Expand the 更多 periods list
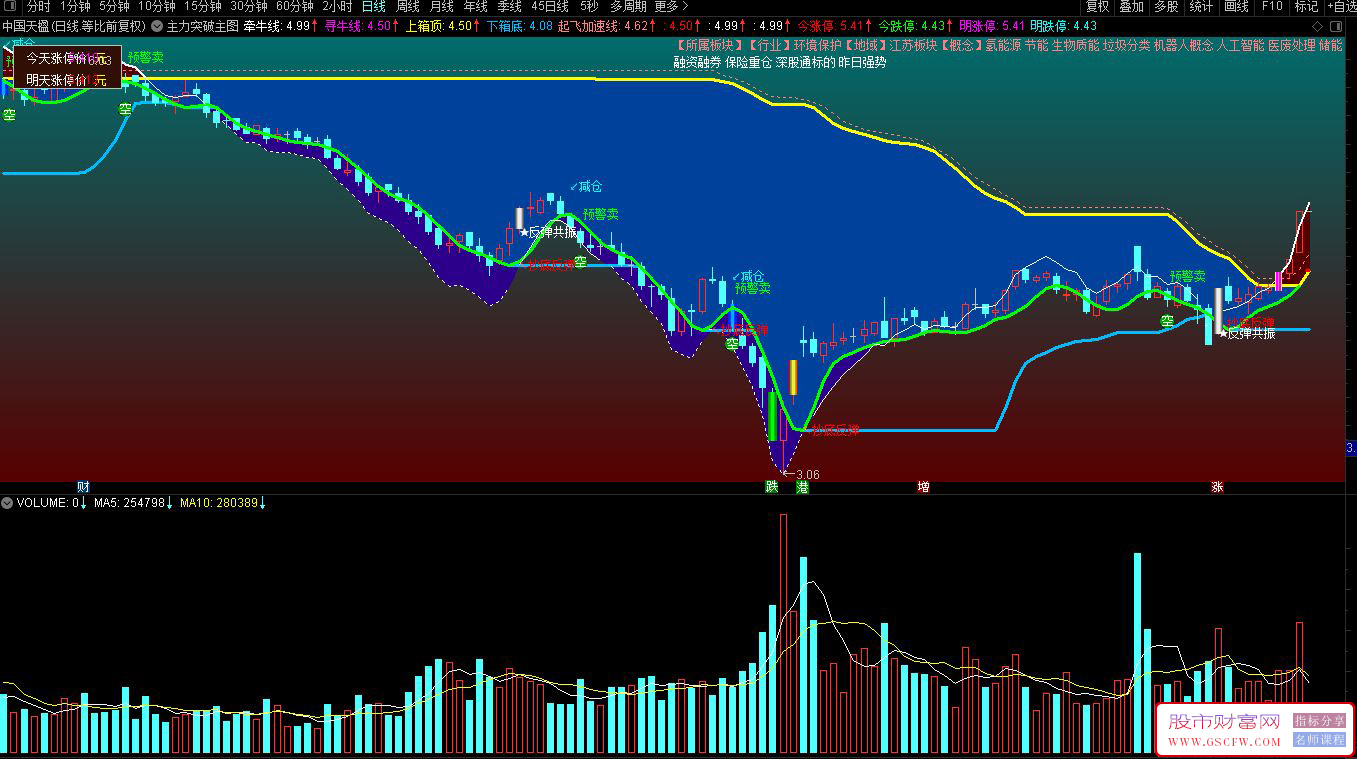This screenshot has height=759, width=1357. click(671, 7)
